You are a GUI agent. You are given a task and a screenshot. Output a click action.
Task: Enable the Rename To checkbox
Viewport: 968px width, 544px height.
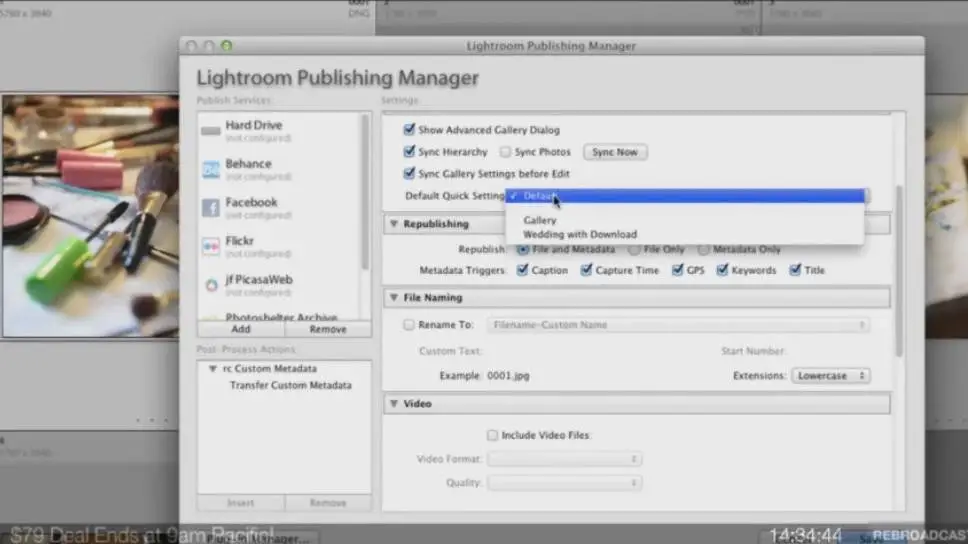tap(409, 325)
